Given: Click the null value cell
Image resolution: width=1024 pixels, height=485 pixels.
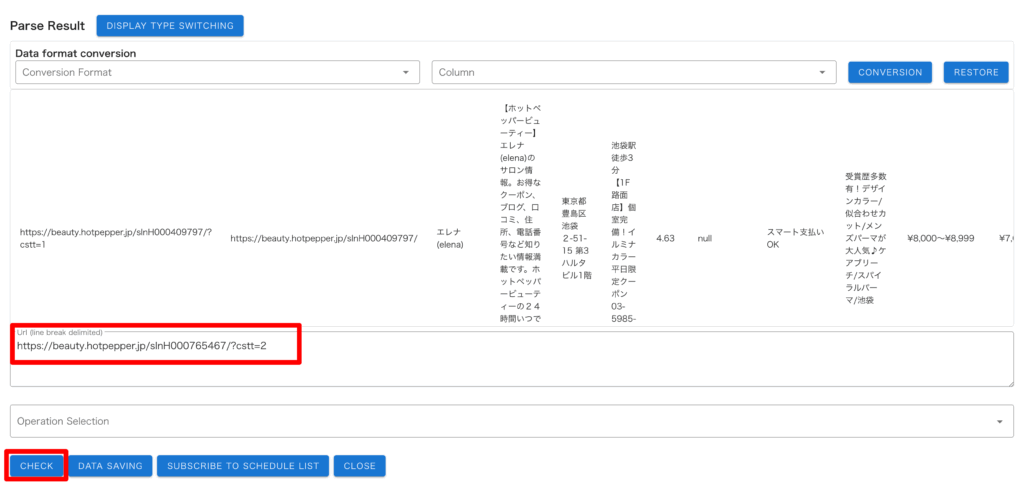Looking at the screenshot, I should click(705, 238).
